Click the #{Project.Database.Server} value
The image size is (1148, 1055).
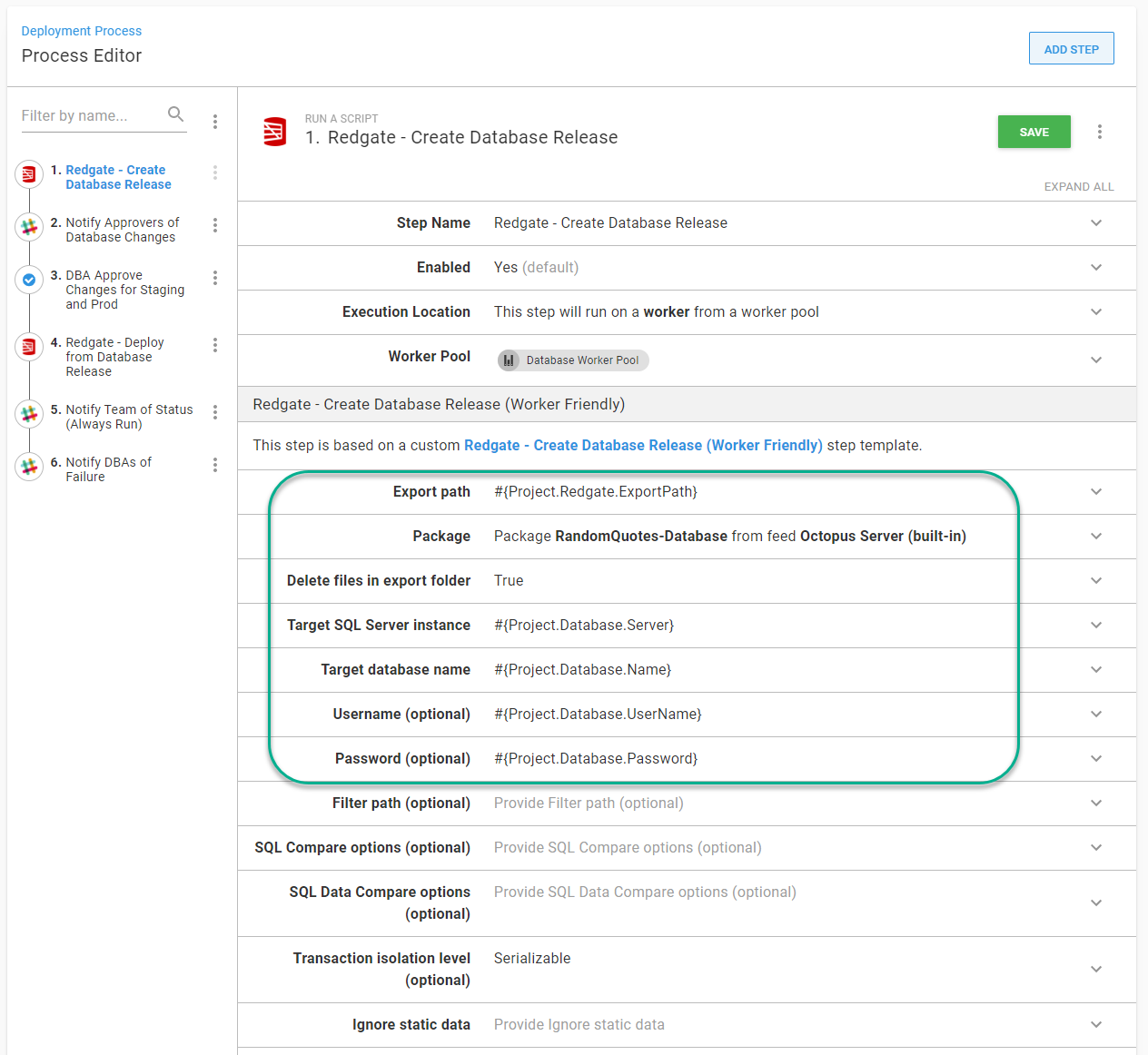[x=584, y=626]
